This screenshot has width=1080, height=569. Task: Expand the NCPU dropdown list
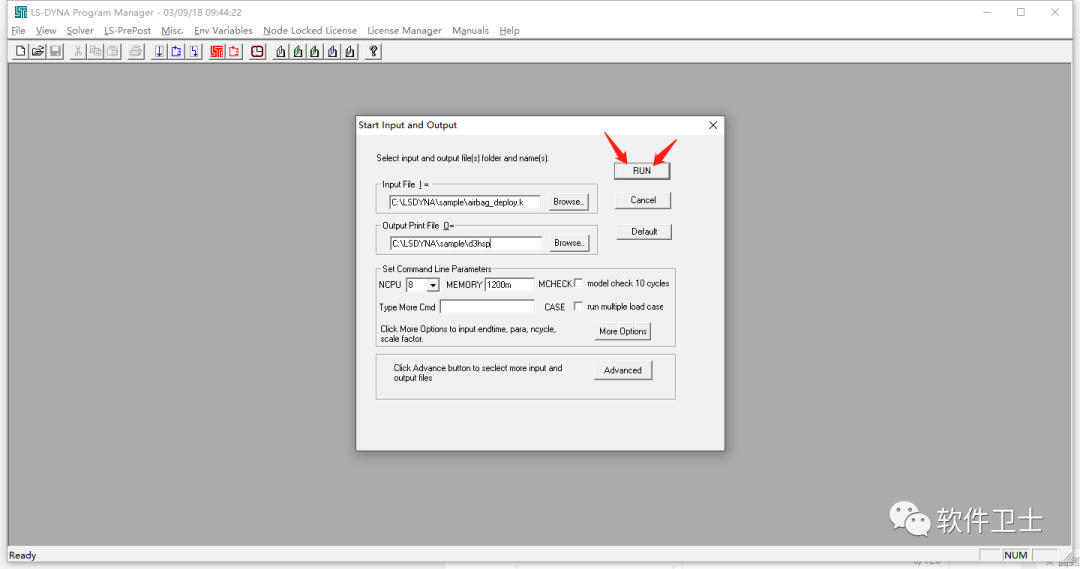point(433,285)
